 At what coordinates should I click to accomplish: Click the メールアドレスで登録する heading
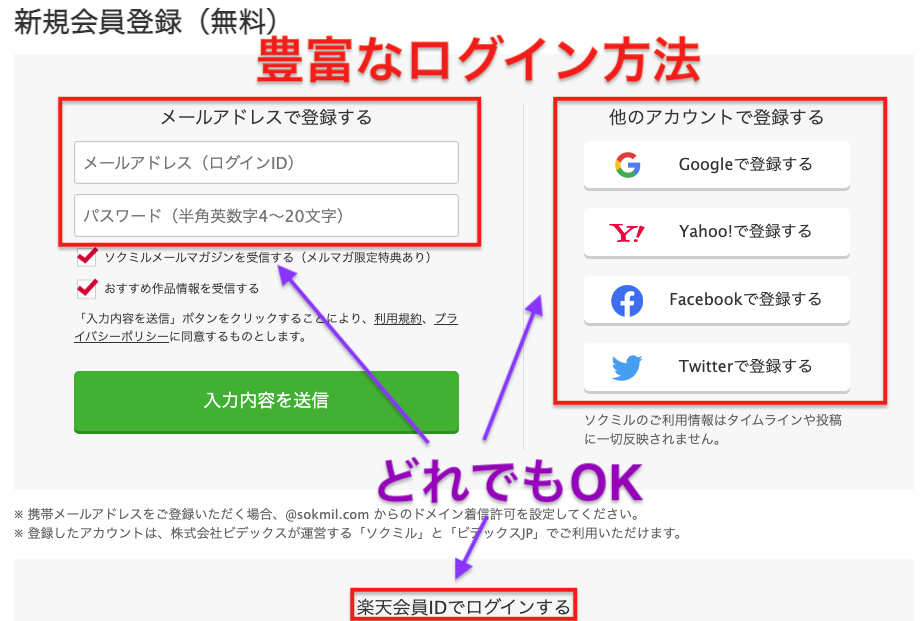pos(266,117)
